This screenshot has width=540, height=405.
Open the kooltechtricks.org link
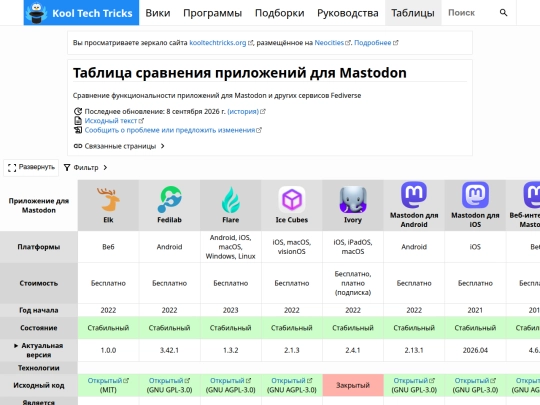(x=218, y=43)
